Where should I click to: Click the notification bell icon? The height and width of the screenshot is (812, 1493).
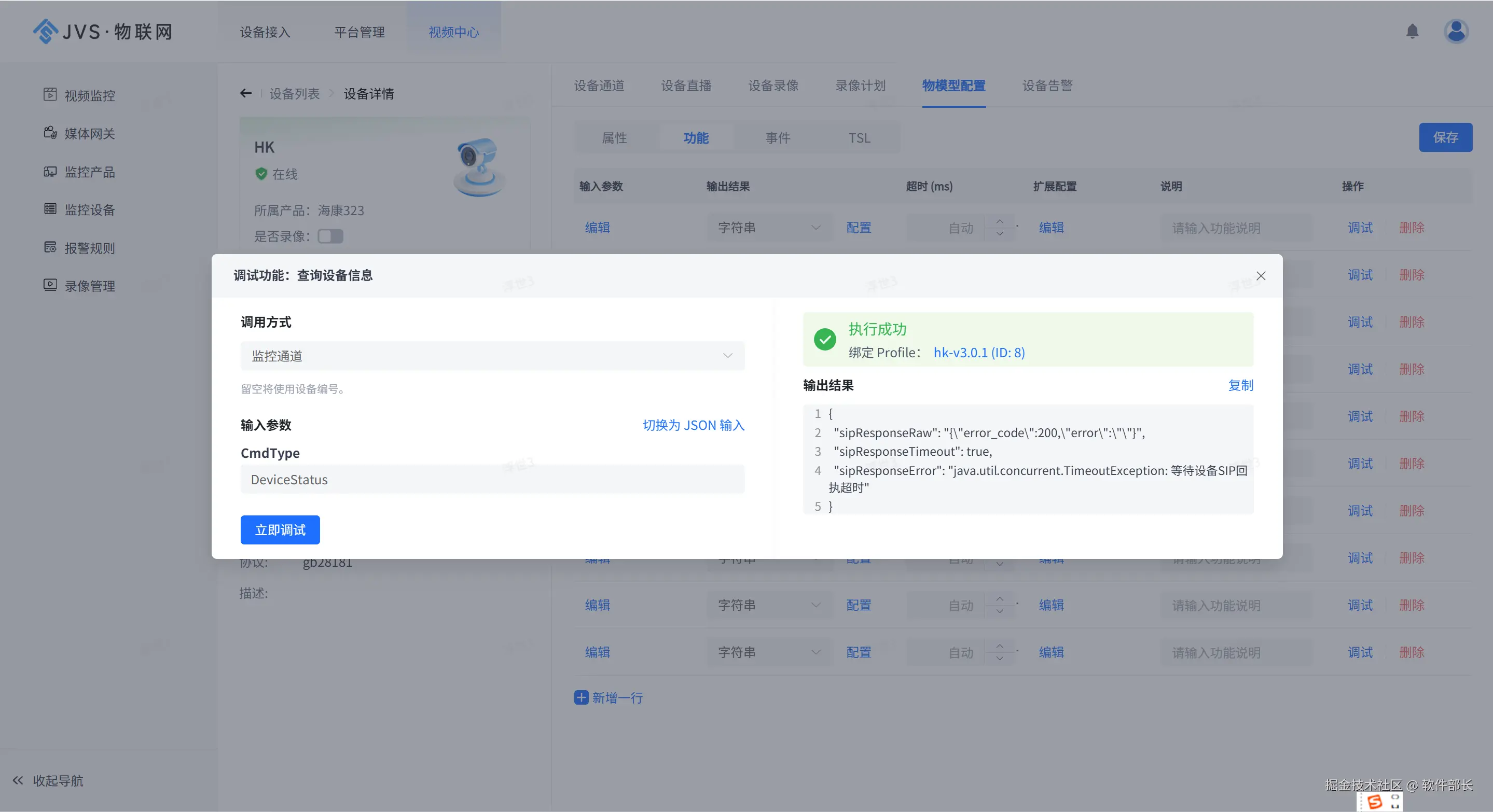pyautogui.click(x=1412, y=31)
